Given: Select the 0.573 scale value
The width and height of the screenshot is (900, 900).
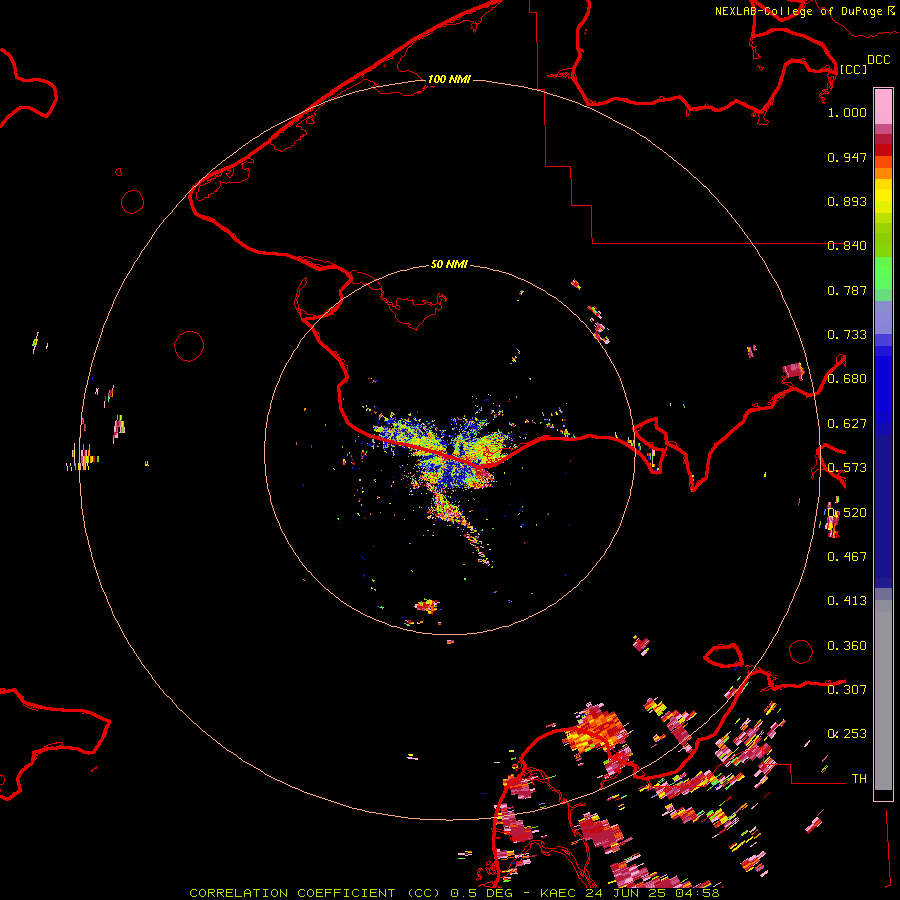Looking at the screenshot, I should [847, 468].
